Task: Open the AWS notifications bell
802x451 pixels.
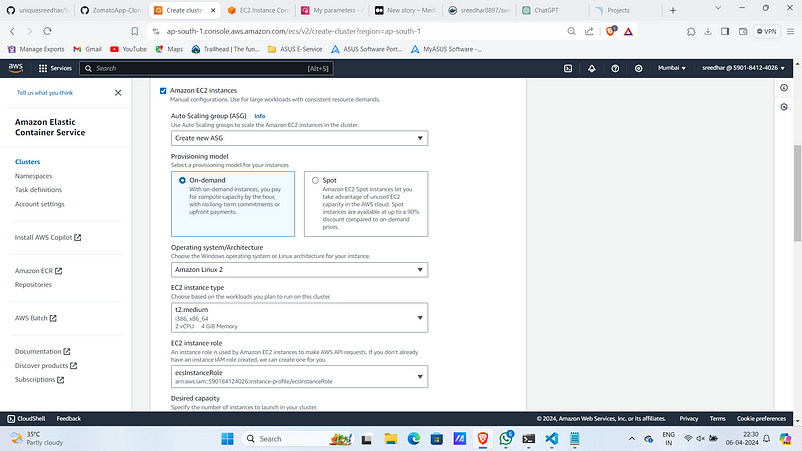Action: pos(592,68)
